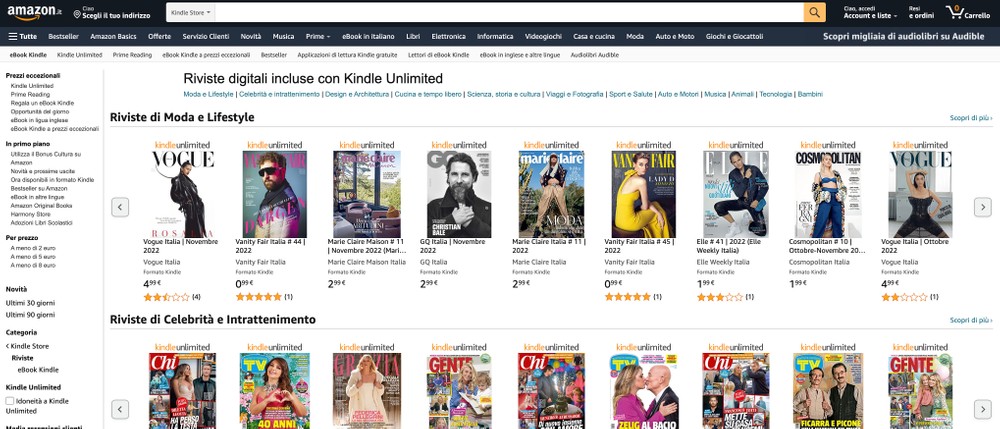Select eBook Kindle subcategory in sidebar

click(38, 370)
